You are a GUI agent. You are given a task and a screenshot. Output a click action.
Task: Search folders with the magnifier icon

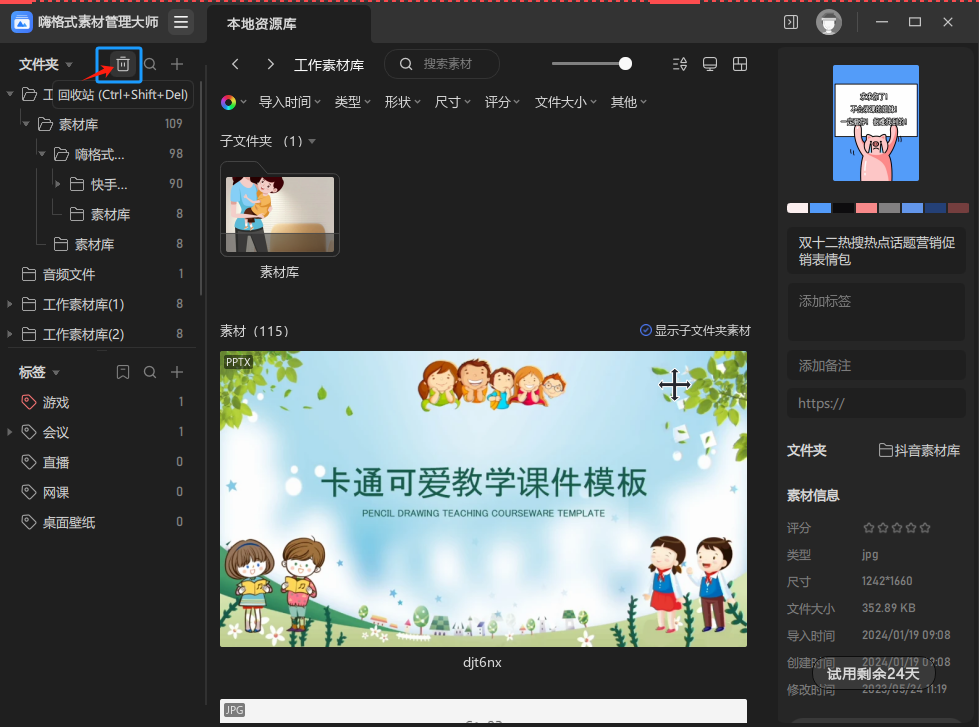(x=150, y=64)
